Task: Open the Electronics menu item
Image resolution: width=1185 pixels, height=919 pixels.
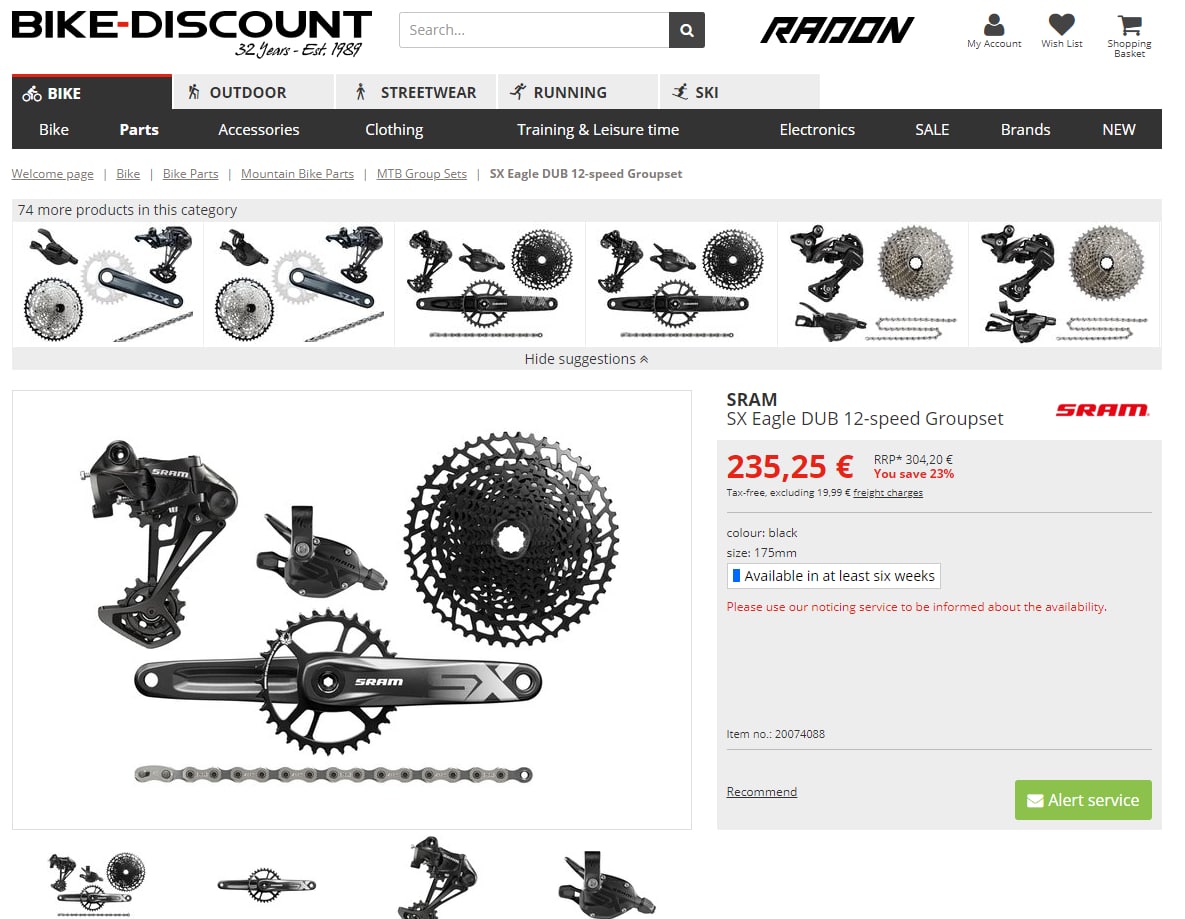Action: [817, 129]
